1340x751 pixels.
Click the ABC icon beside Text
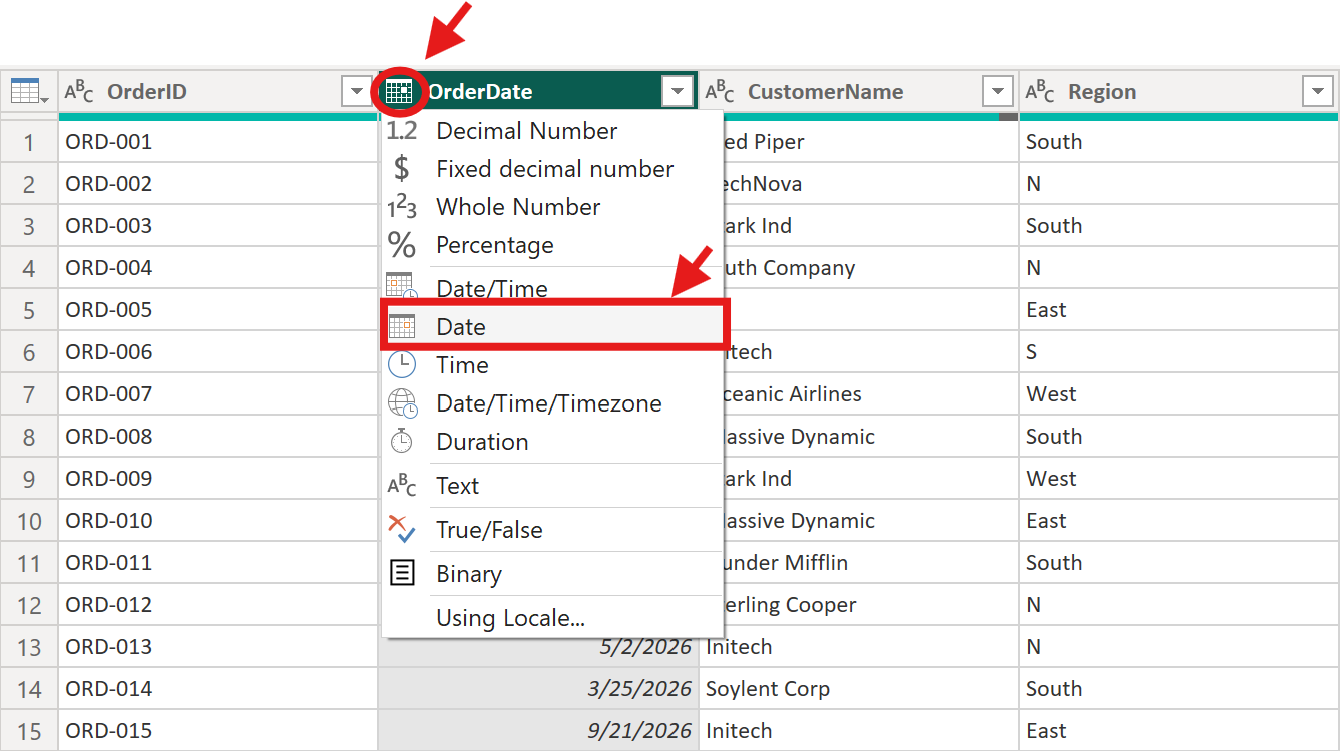[402, 486]
